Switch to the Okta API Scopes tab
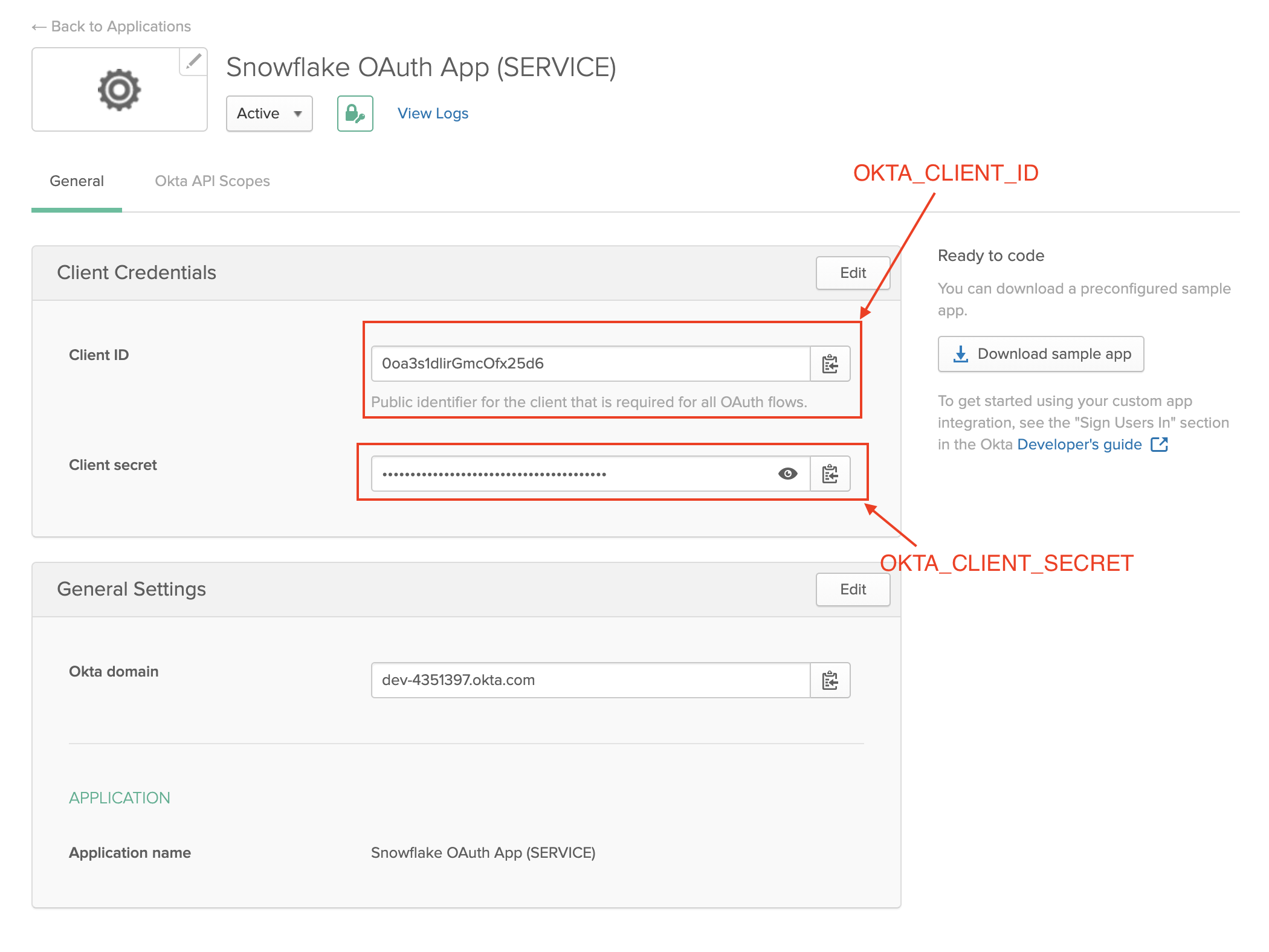Screen dimensions: 1269x952 (211, 181)
